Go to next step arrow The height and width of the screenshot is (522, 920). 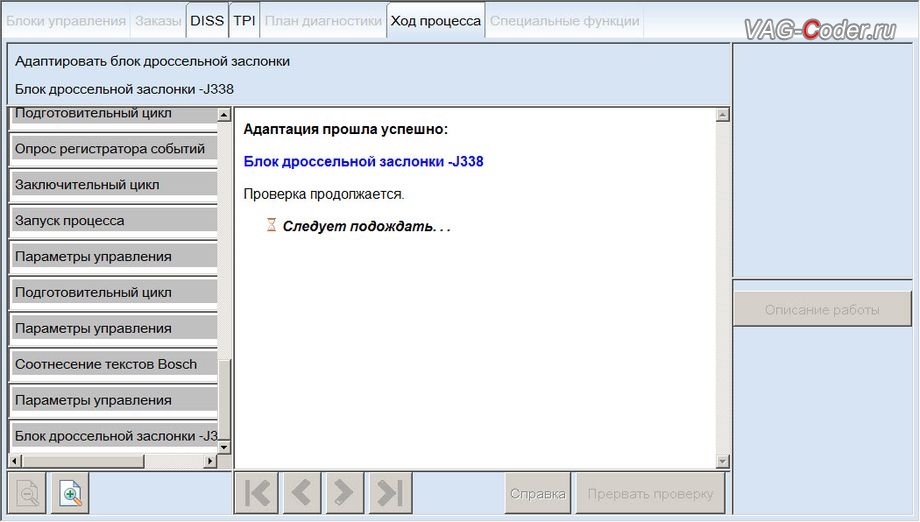343,493
